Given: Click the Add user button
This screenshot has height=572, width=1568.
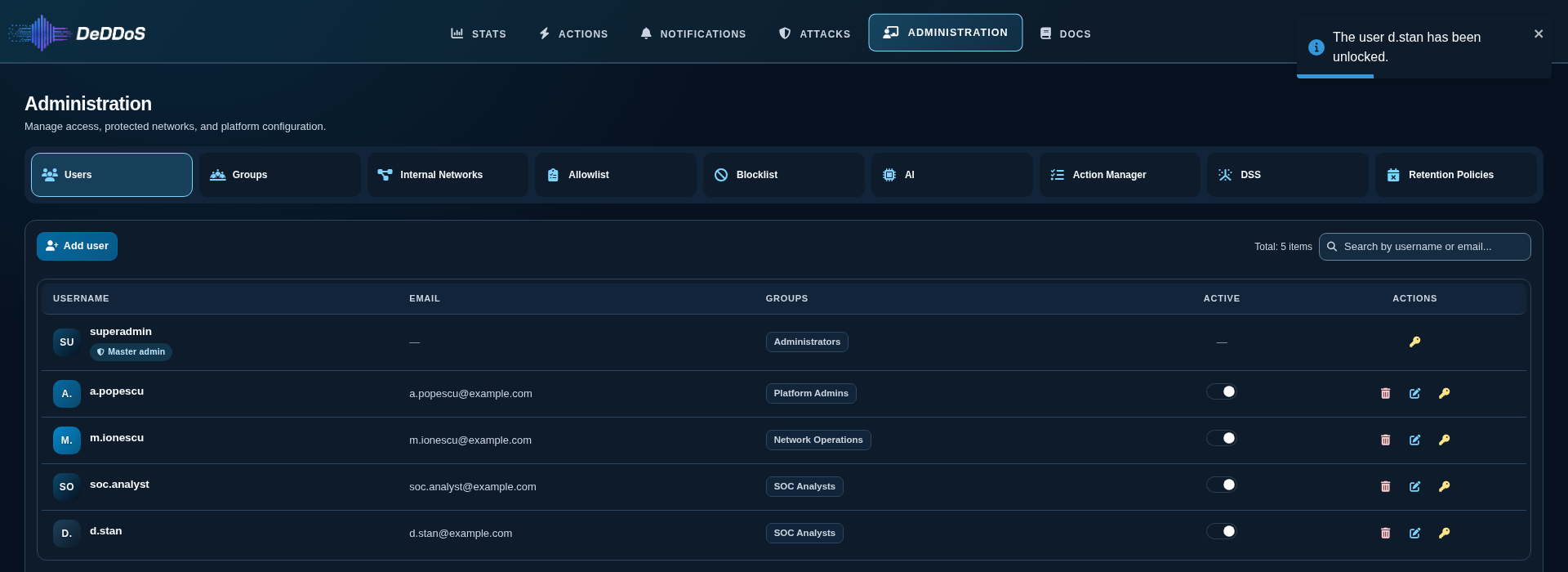Looking at the screenshot, I should point(77,246).
